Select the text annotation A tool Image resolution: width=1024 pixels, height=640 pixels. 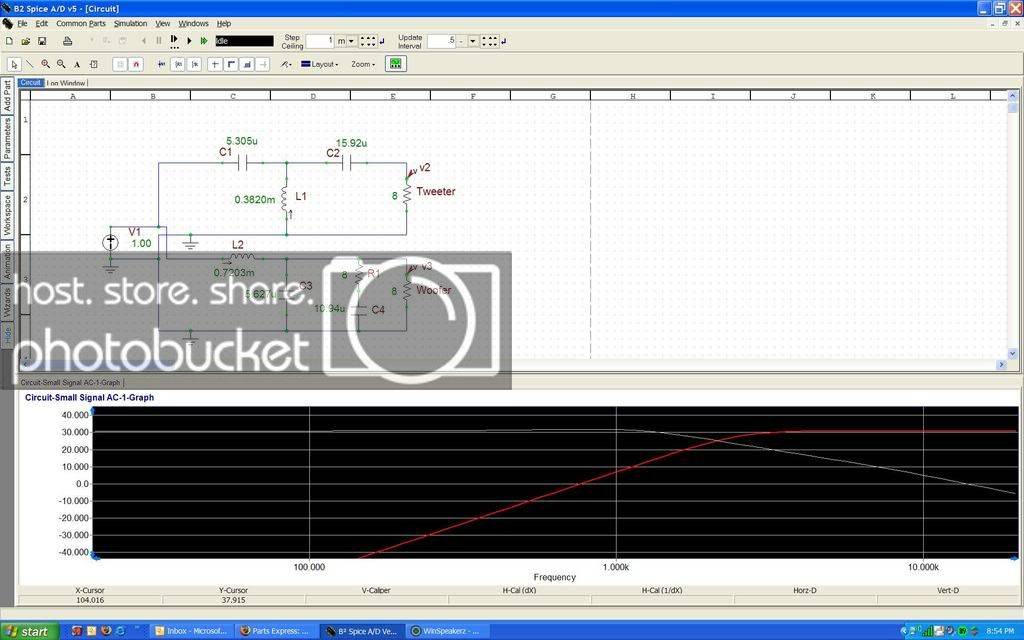point(77,64)
